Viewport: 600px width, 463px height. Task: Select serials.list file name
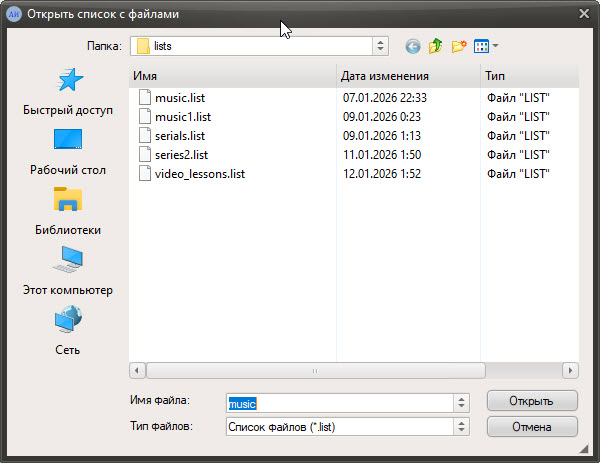pos(180,136)
